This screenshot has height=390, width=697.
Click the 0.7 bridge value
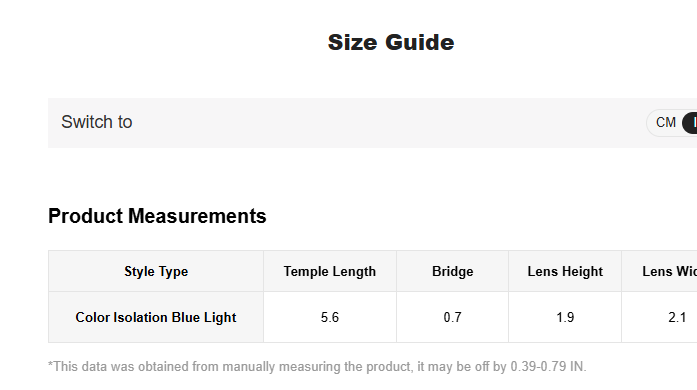(453, 318)
